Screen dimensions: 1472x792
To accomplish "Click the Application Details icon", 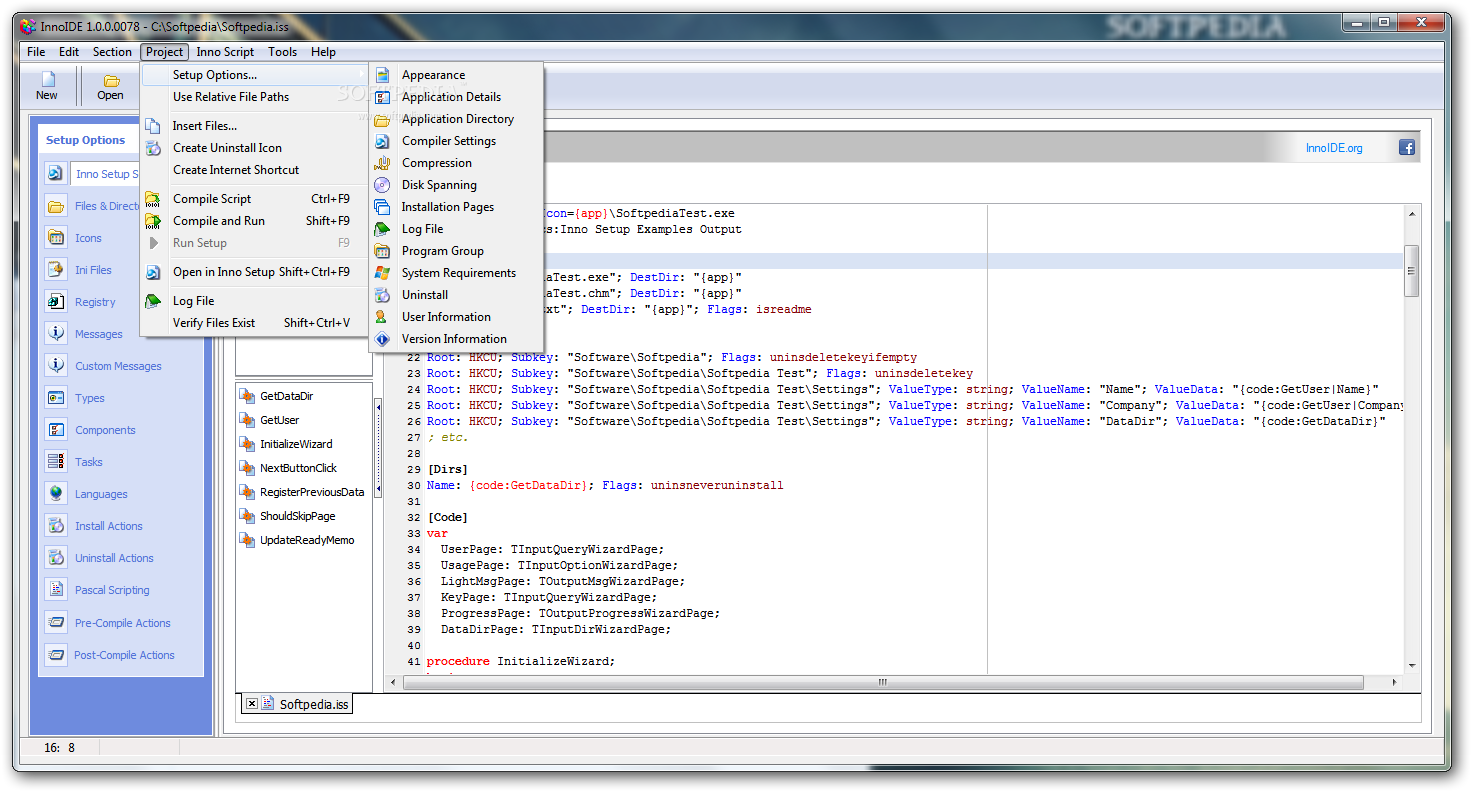I will [382, 97].
